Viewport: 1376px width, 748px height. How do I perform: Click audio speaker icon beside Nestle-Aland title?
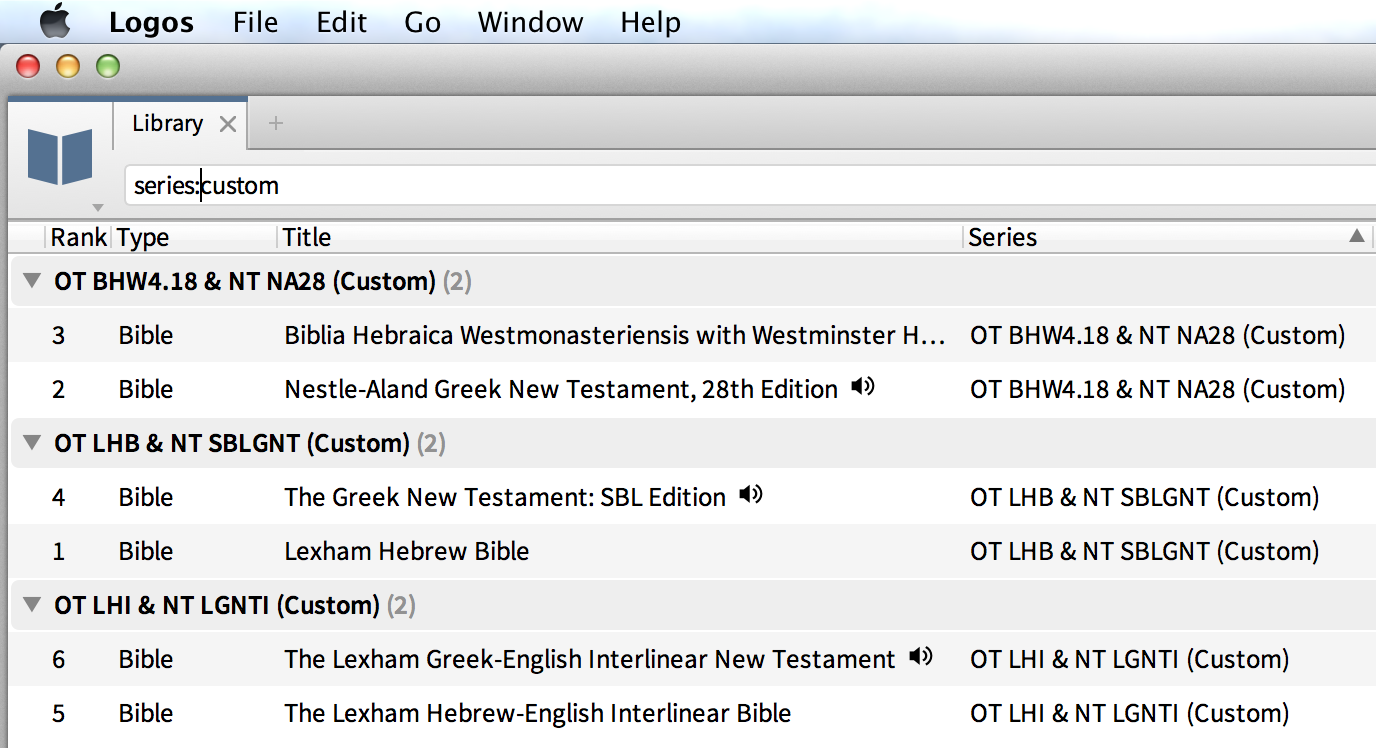pos(862,386)
